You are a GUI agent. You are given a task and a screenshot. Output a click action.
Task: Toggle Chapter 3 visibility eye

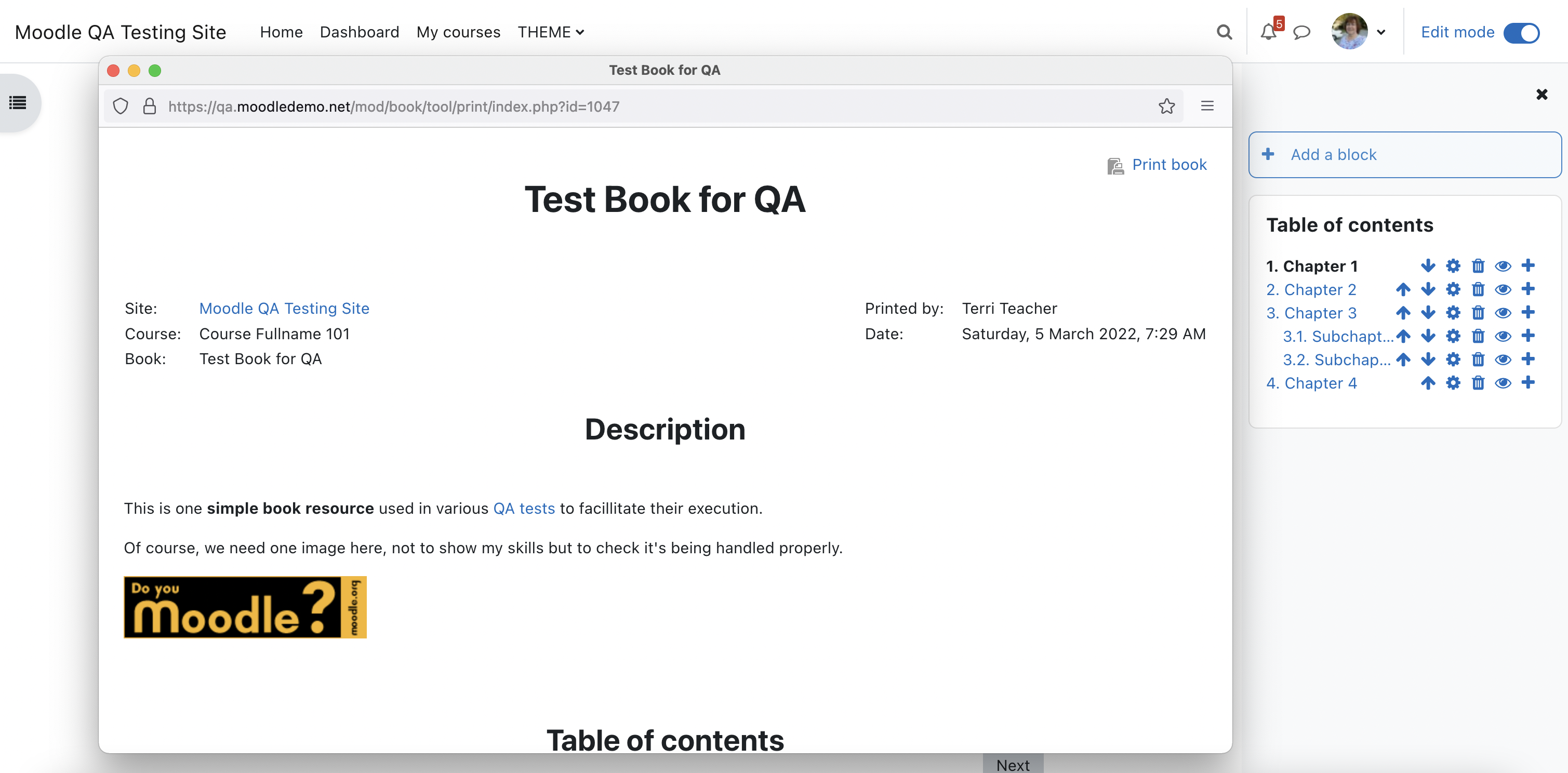(1503, 313)
